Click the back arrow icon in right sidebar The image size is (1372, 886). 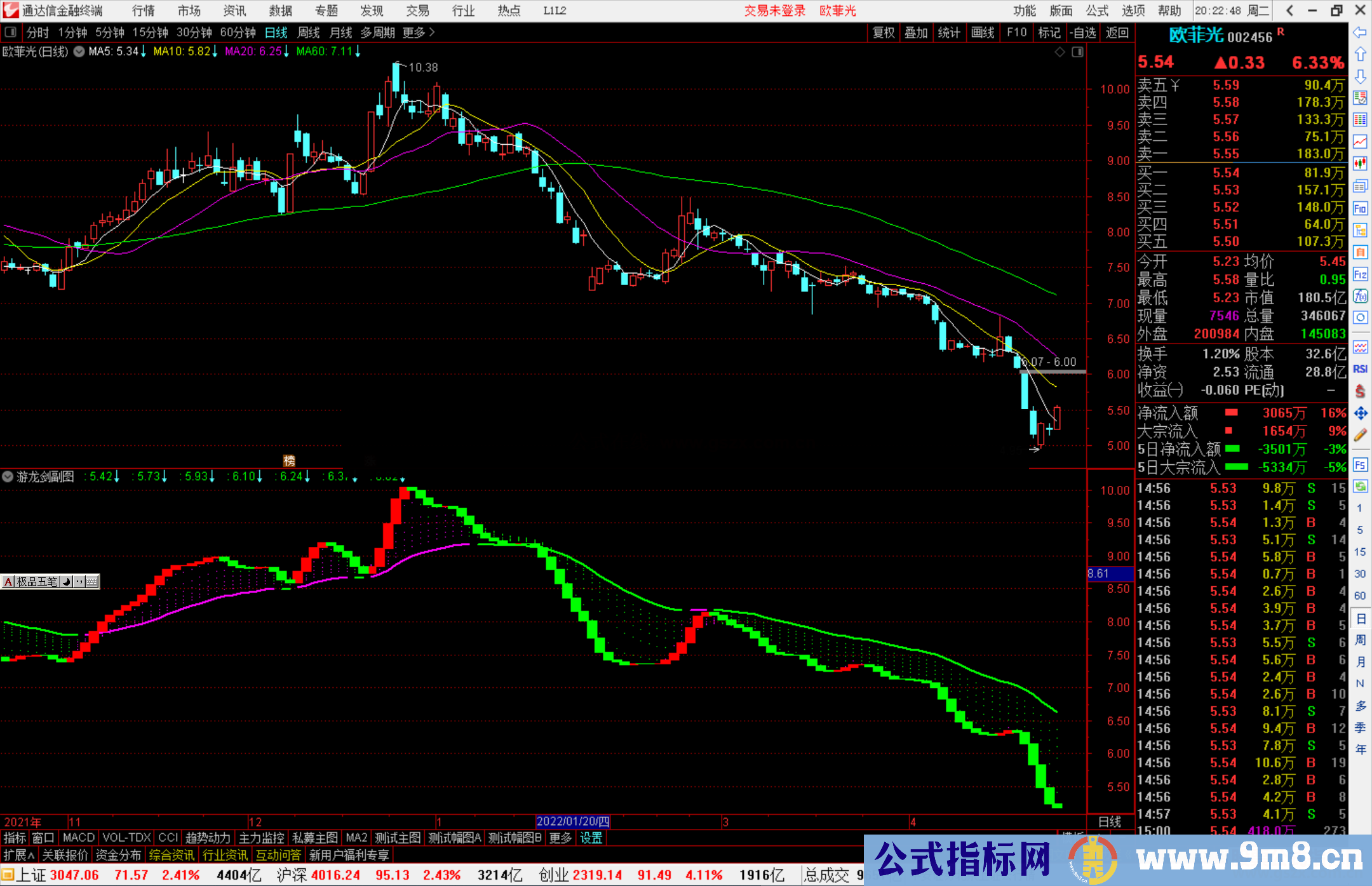pos(1360,32)
